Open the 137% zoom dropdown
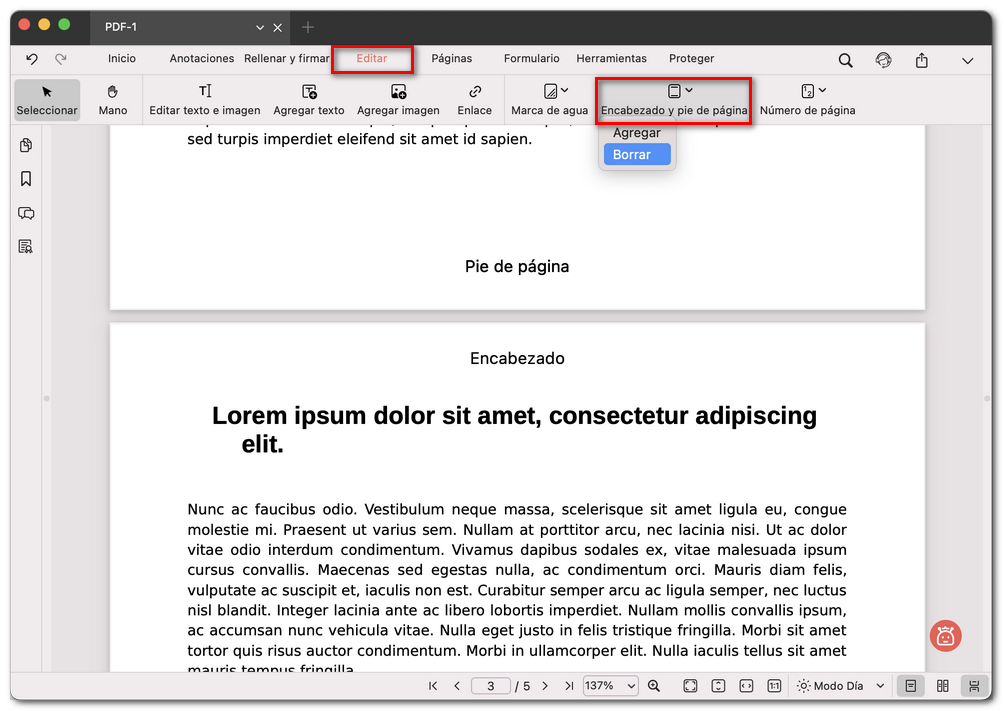This screenshot has height=711, width=1004. pyautogui.click(x=610, y=686)
